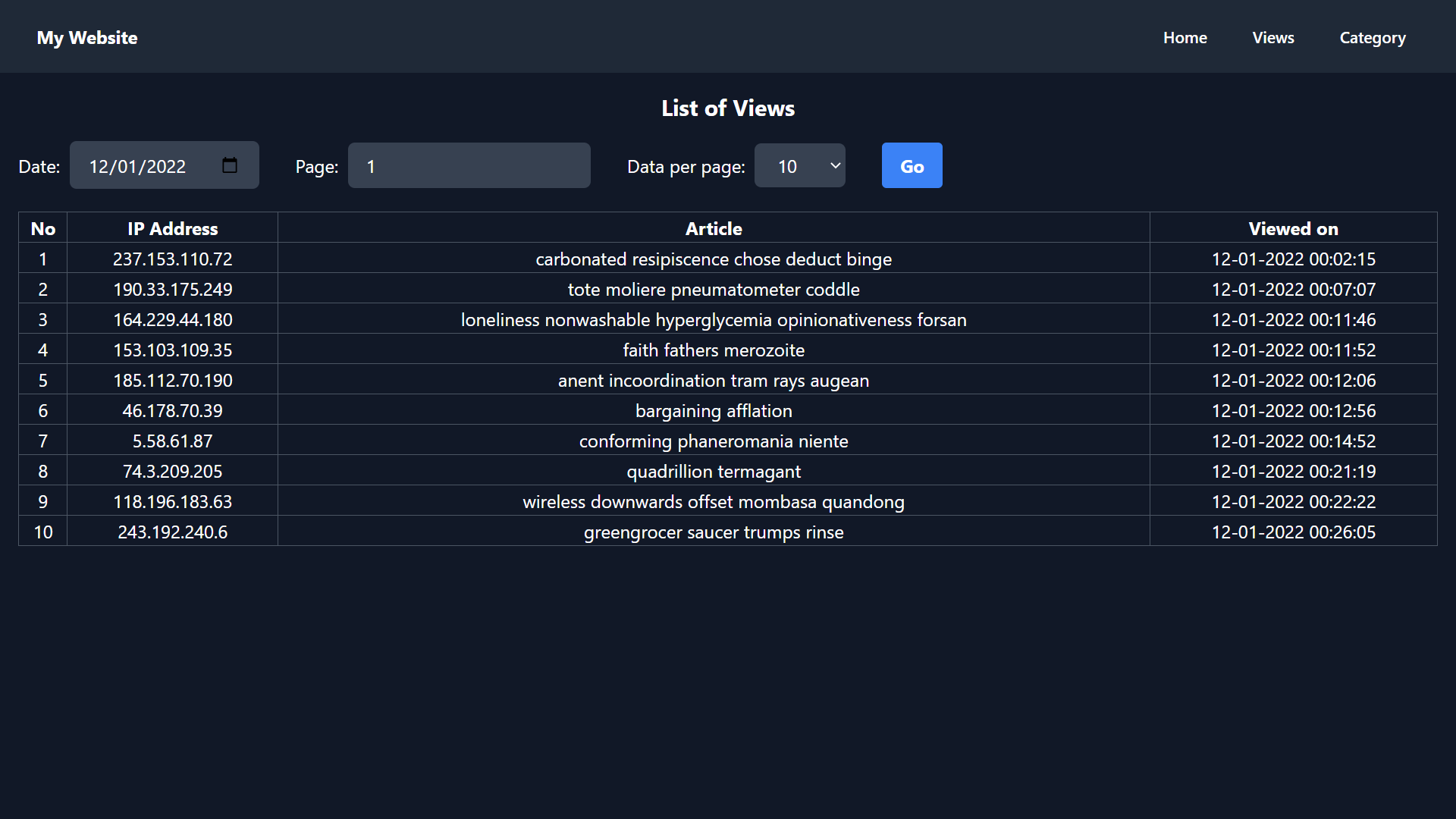The height and width of the screenshot is (819, 1456).
Task: Open the Home nav link
Action: tap(1185, 38)
